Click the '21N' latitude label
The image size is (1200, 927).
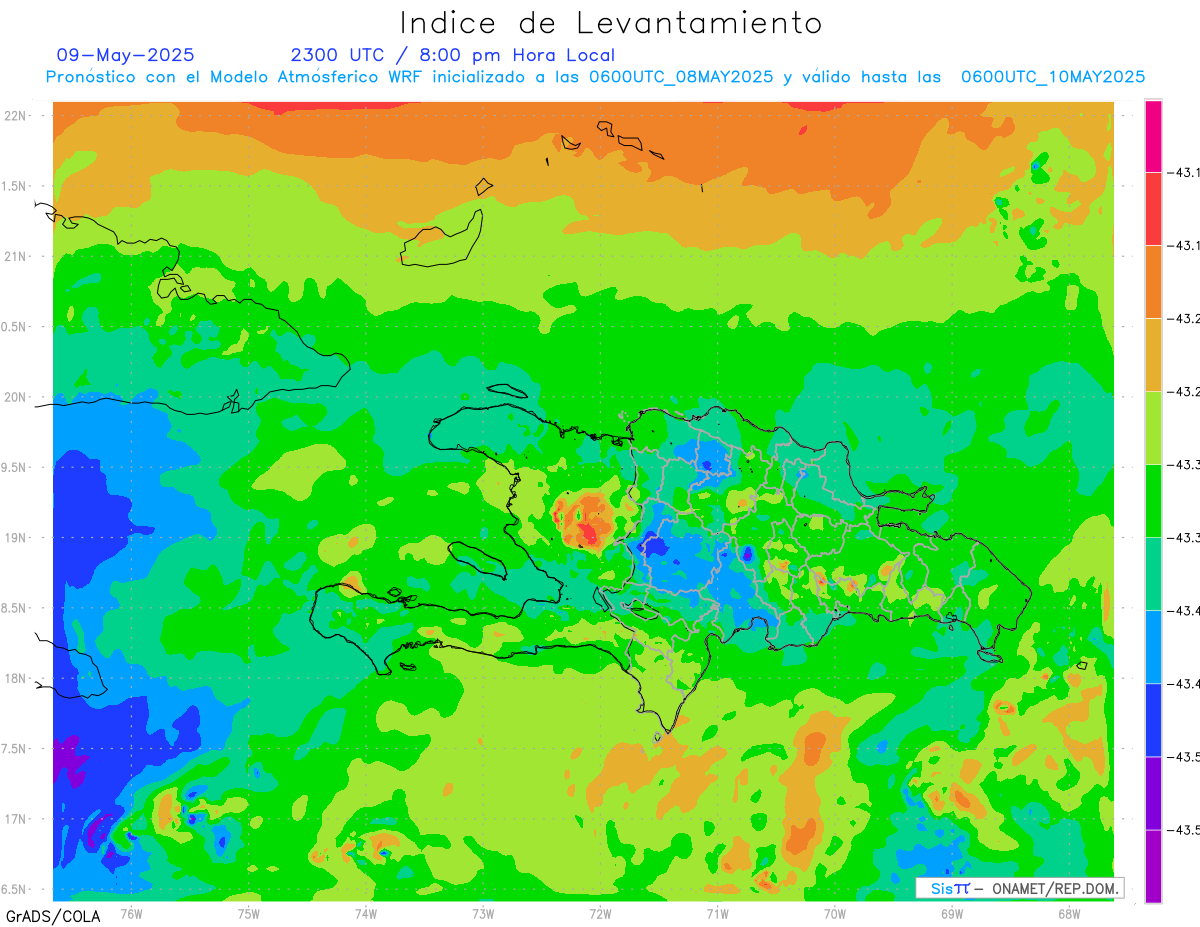(16, 256)
